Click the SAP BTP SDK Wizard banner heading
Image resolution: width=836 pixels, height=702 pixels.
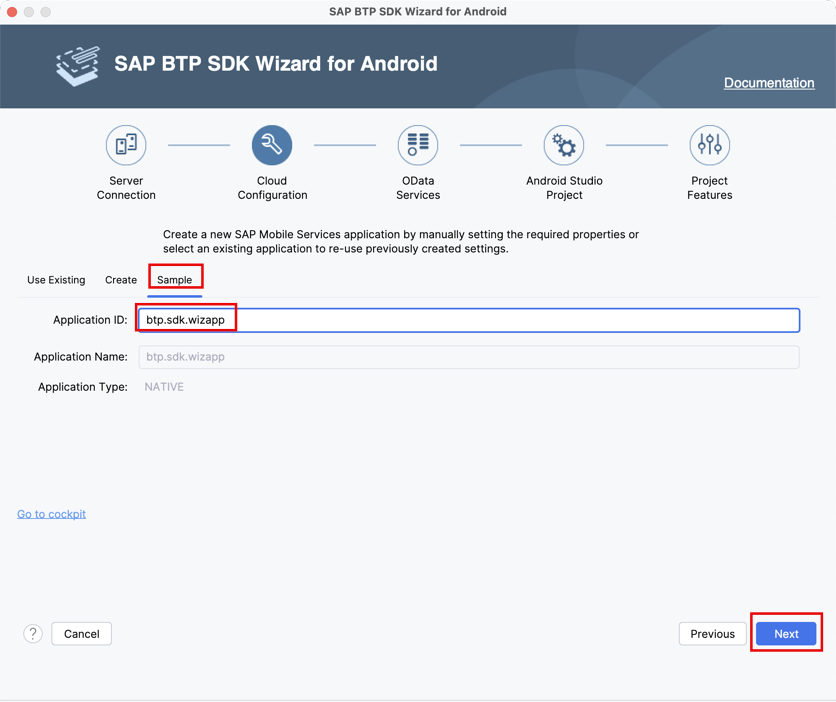[276, 63]
